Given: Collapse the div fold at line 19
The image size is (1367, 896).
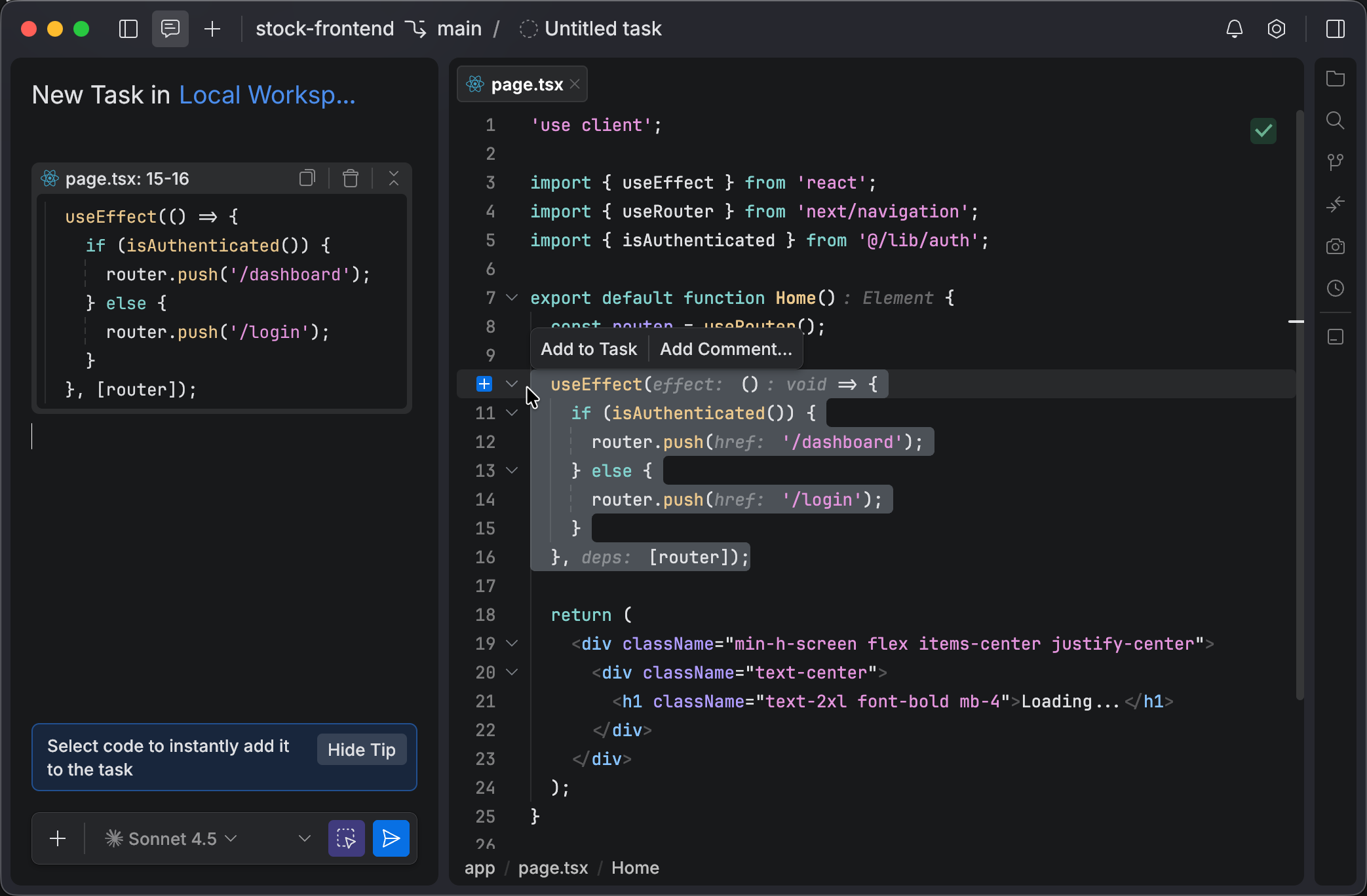Looking at the screenshot, I should click(512, 643).
